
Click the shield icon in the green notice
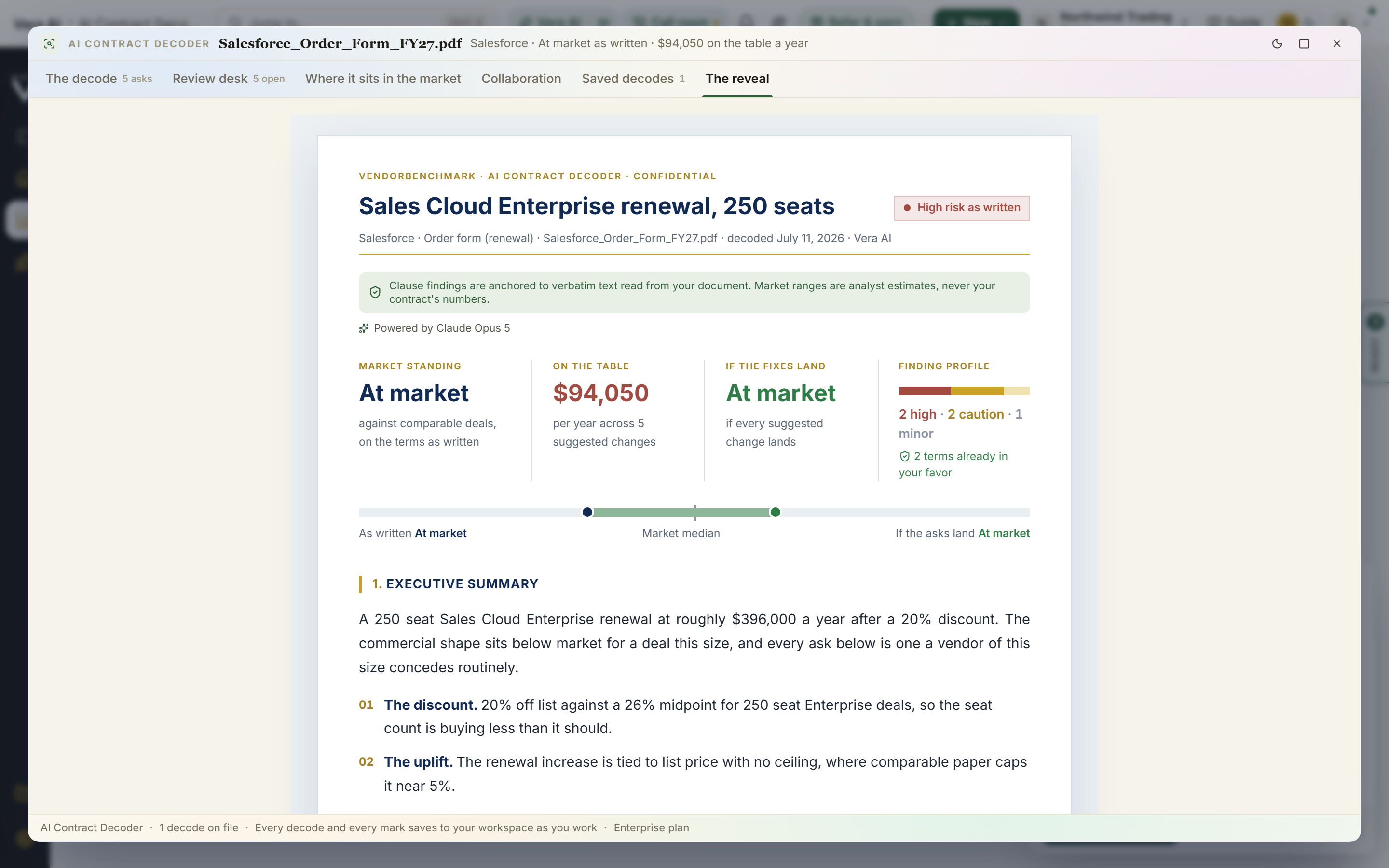(x=375, y=292)
